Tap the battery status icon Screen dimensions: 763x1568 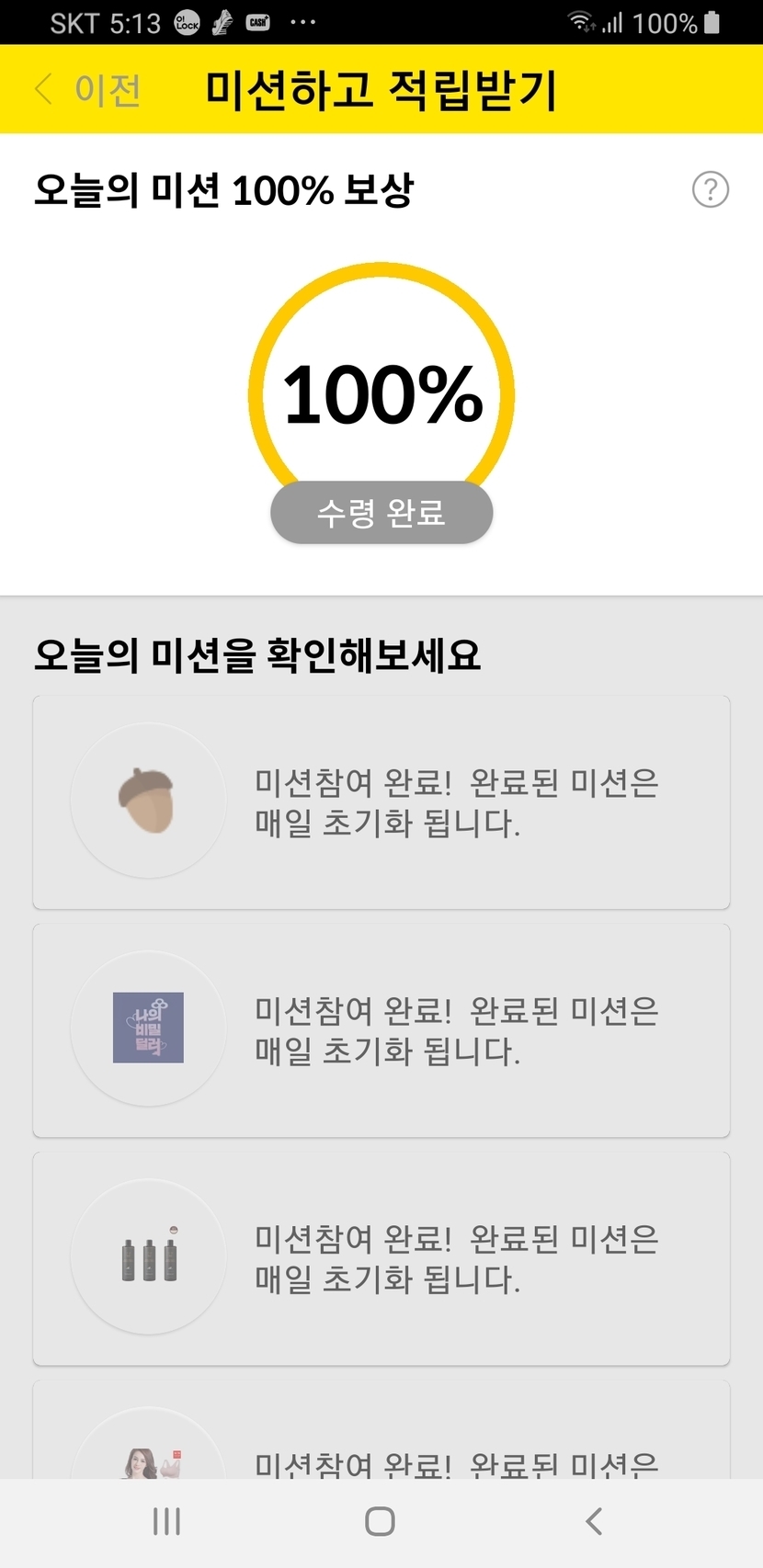coord(712,23)
